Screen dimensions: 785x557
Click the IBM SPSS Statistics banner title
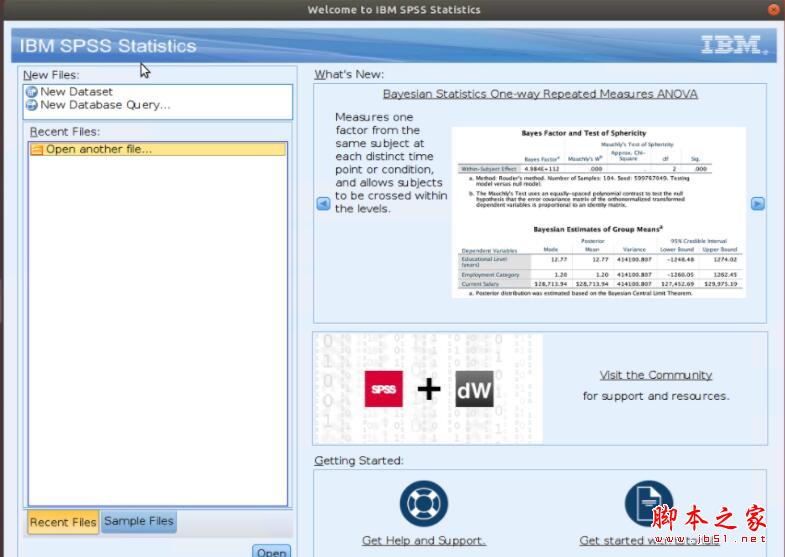point(108,46)
